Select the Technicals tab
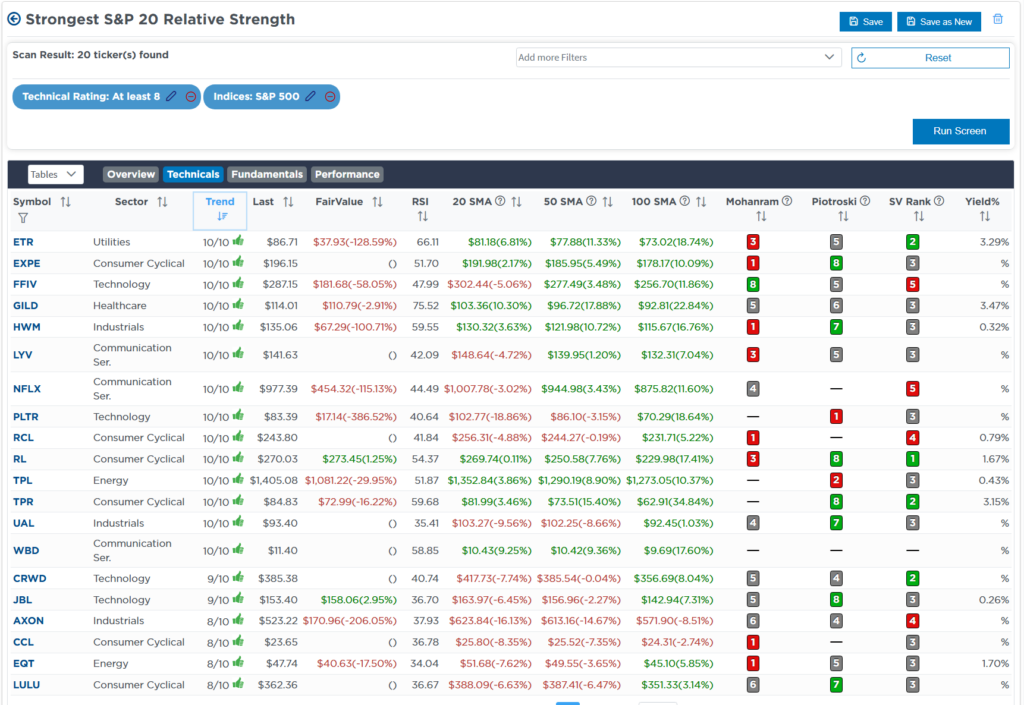Viewport: 1024px width, 705px height. click(193, 174)
